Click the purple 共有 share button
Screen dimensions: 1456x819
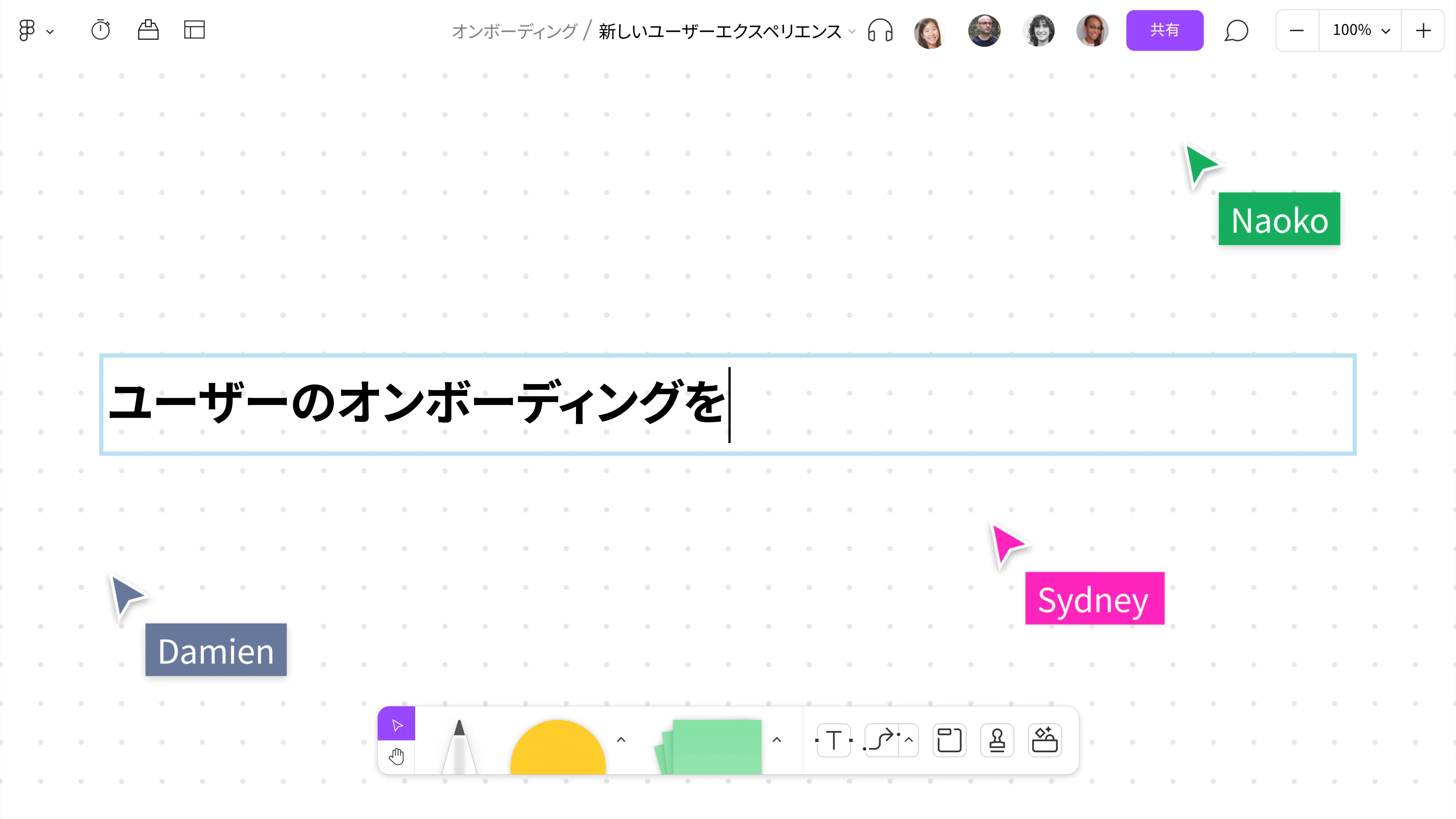coord(1165,30)
